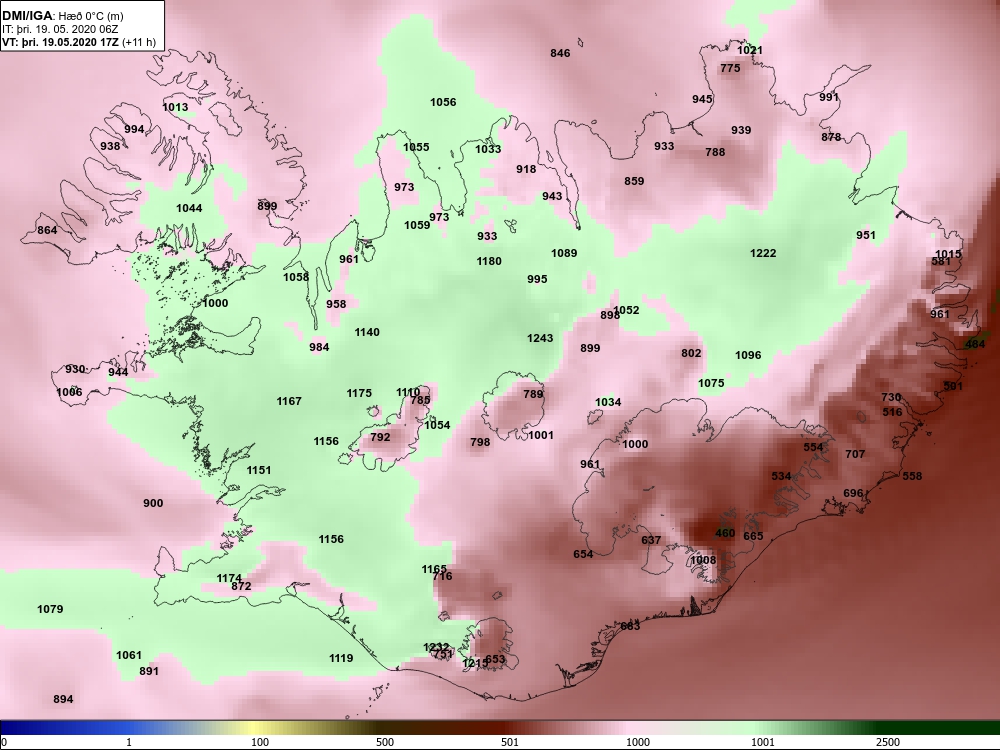The width and height of the screenshot is (1000, 750).
Task: Click the 'VT: þri. 19.05.2020 17Z (+11 h)' line
Action: coord(79,42)
